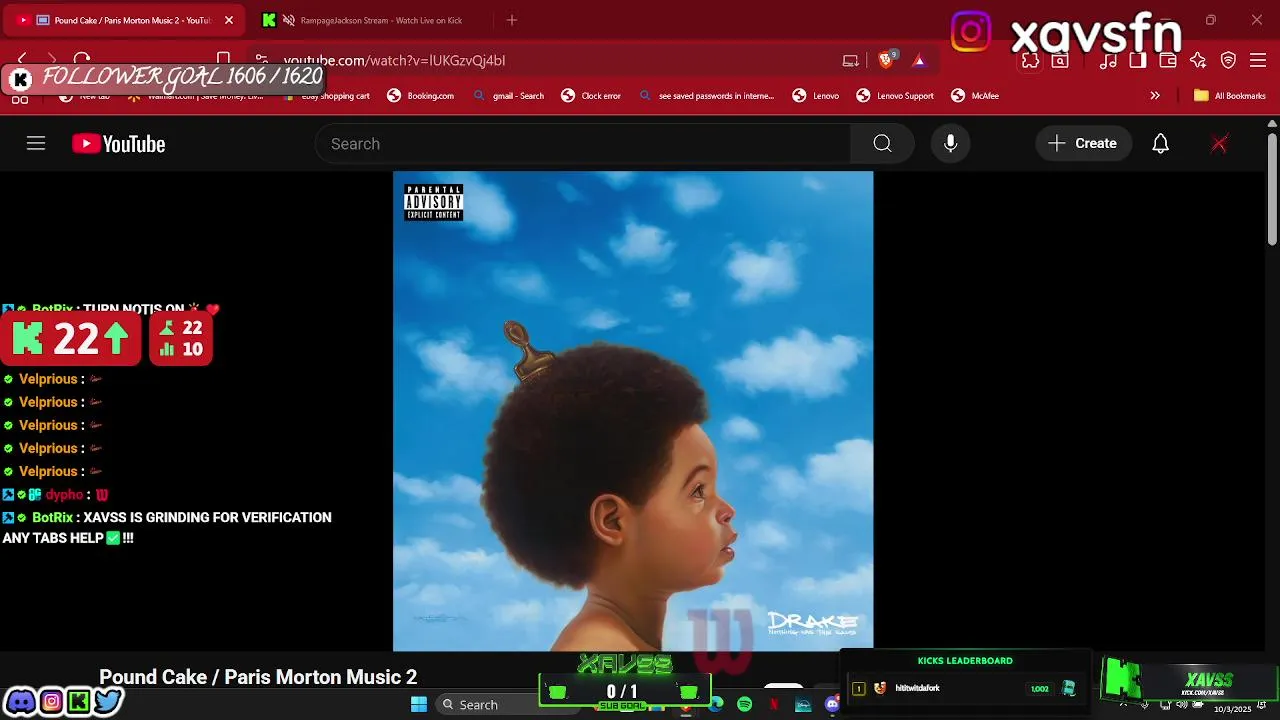Open the taskbar date 10/3/2025
1280x720 pixels.
1232,708
